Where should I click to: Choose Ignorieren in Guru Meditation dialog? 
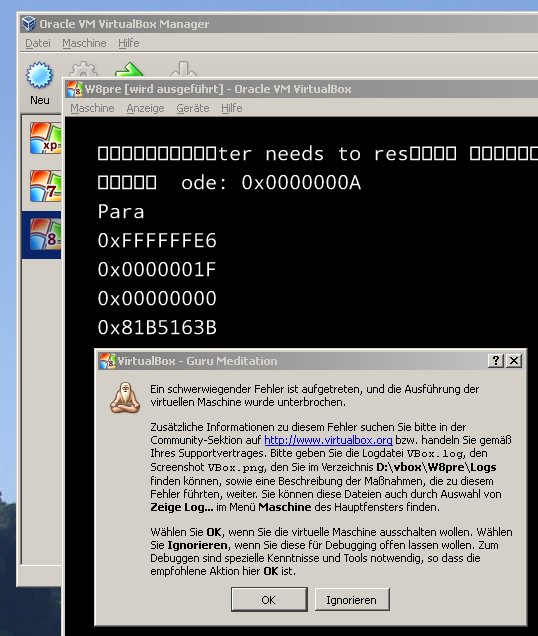[352, 599]
